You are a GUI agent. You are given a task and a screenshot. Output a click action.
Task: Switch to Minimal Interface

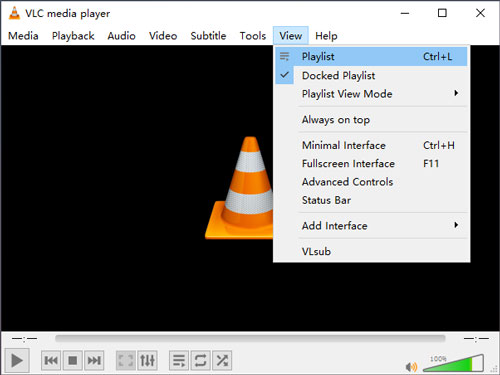click(372, 145)
